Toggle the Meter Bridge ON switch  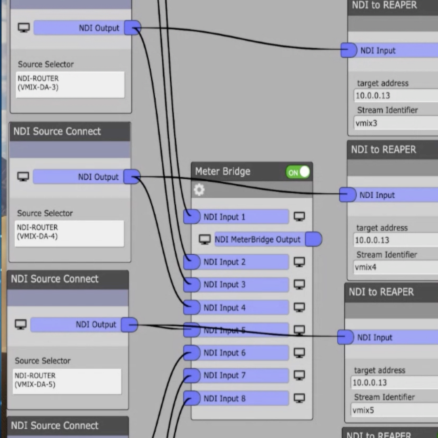coord(298,172)
